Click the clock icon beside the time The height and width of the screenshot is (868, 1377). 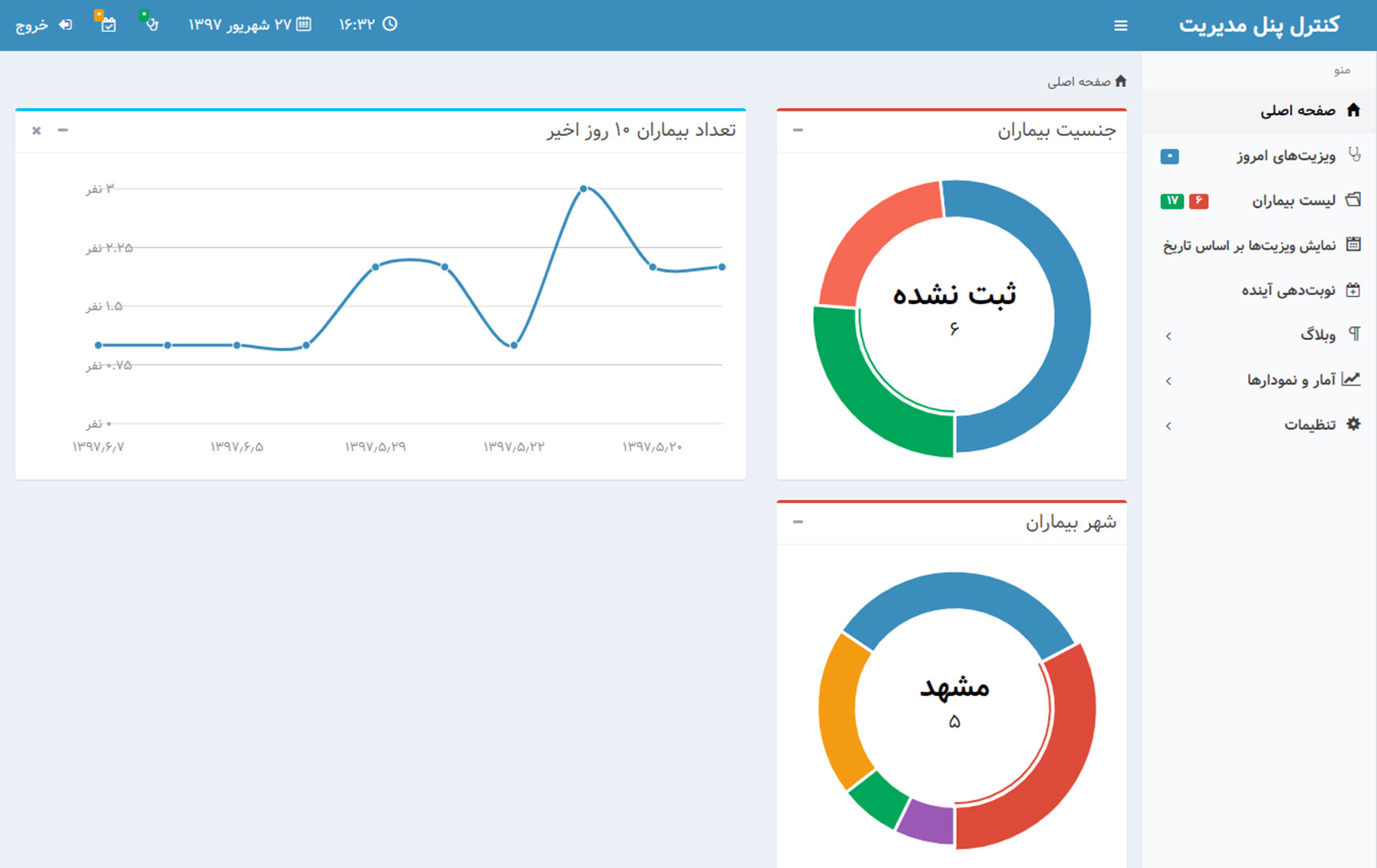[390, 24]
